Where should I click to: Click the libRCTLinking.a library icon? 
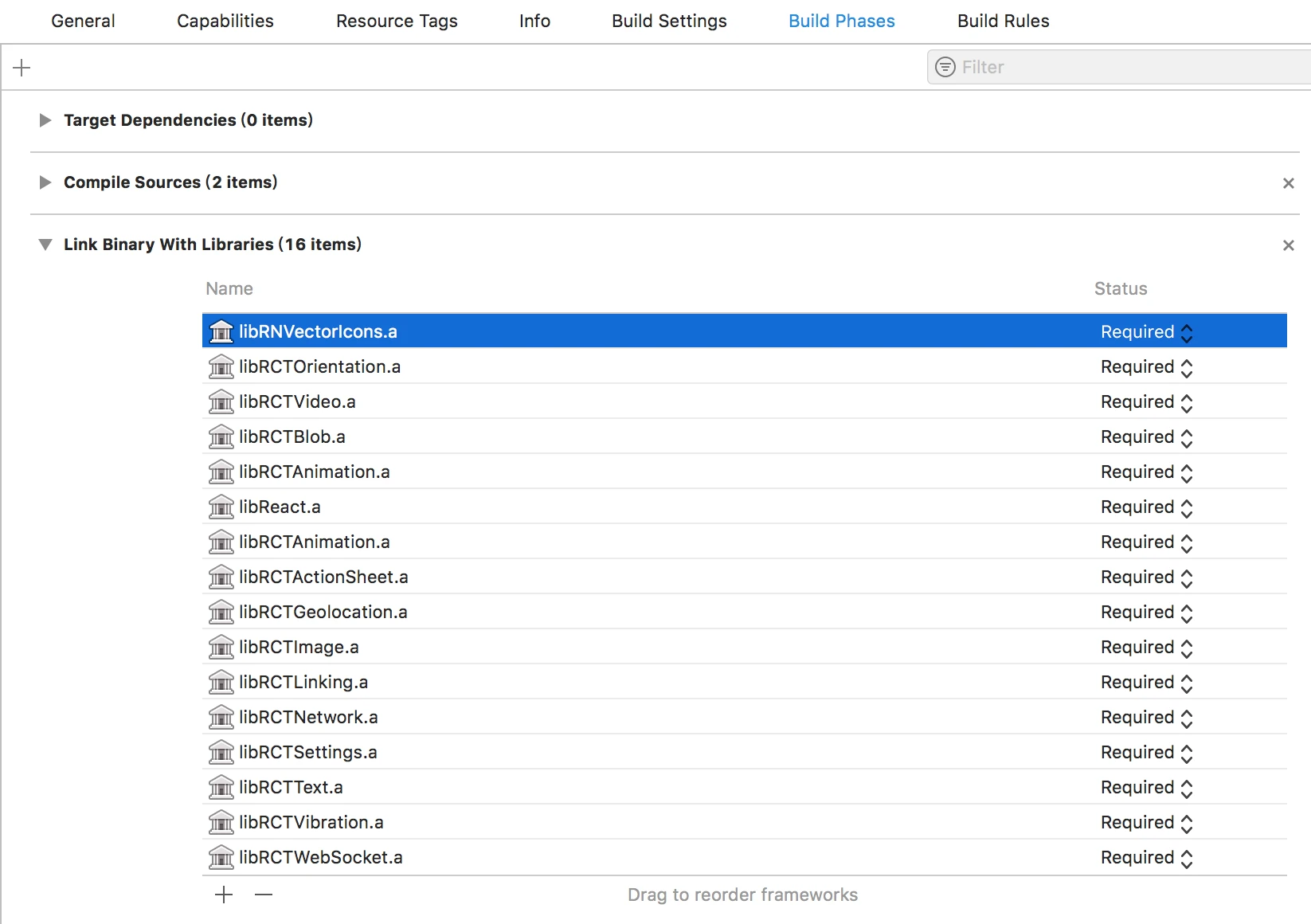pos(221,682)
